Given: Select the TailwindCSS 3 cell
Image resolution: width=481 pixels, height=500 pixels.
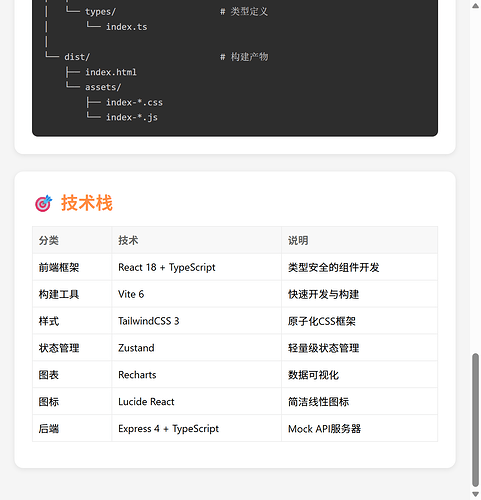Looking at the screenshot, I should [x=197, y=321].
